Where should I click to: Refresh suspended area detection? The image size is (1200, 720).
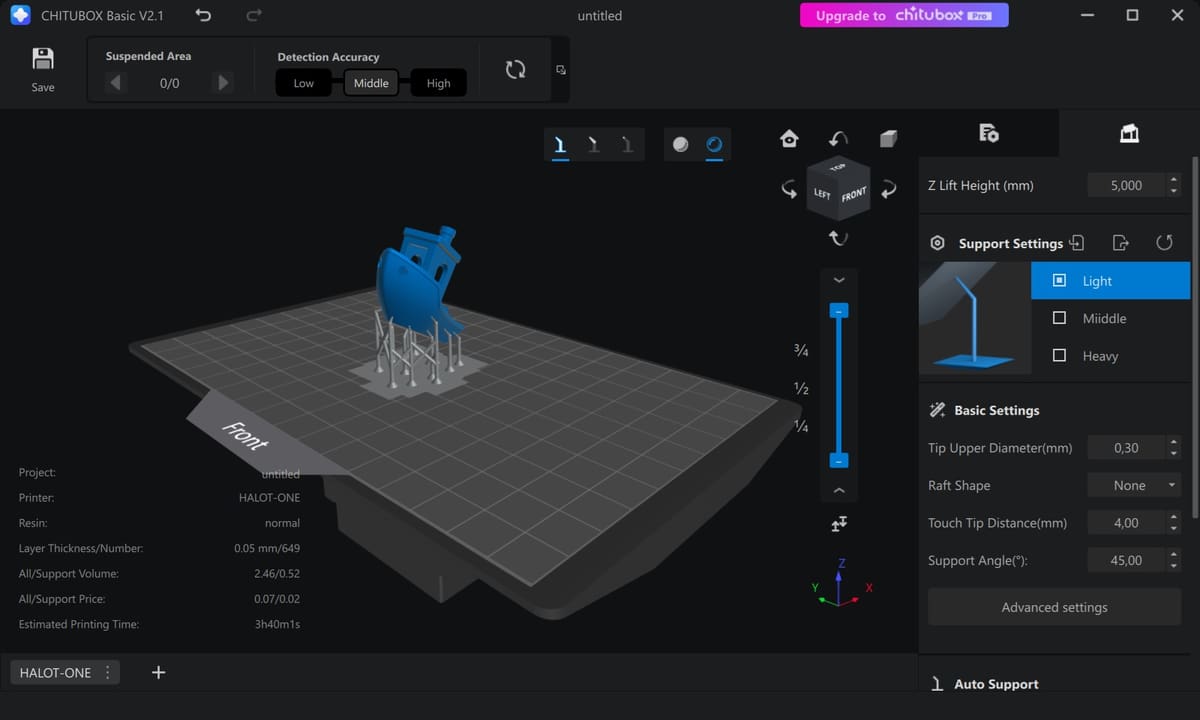515,69
